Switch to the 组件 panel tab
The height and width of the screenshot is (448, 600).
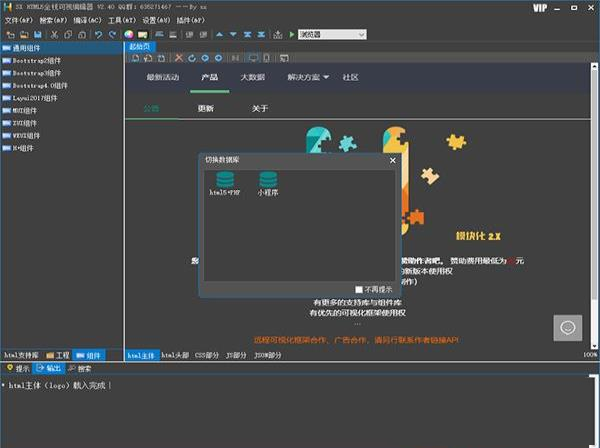pos(88,355)
